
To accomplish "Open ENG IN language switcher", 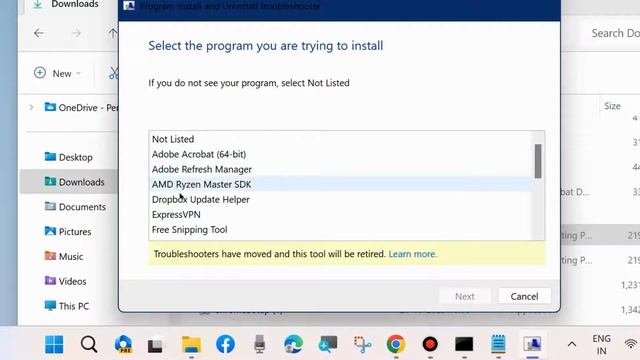I will tap(602, 344).
